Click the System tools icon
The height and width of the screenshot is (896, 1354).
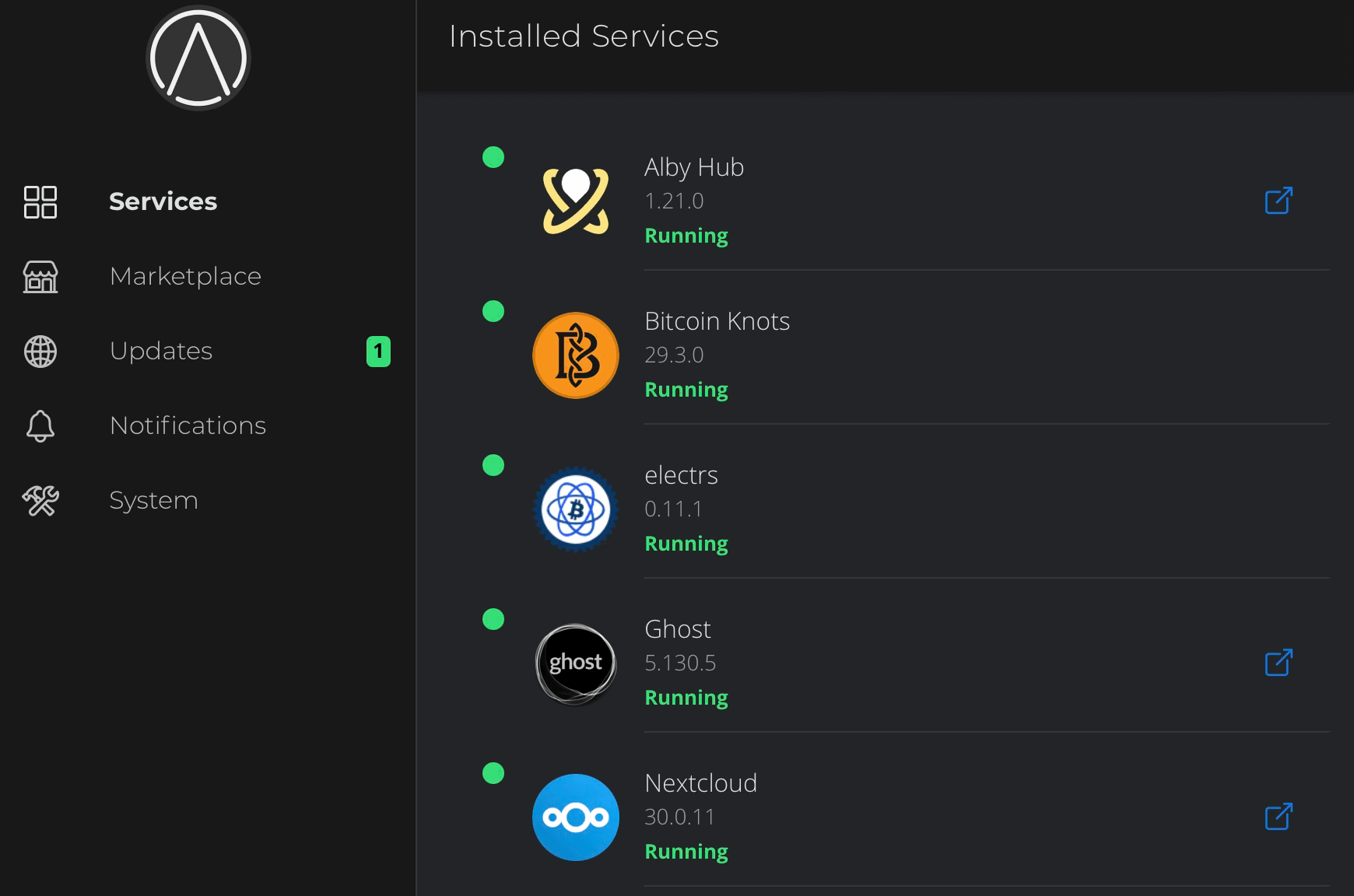tap(40, 500)
